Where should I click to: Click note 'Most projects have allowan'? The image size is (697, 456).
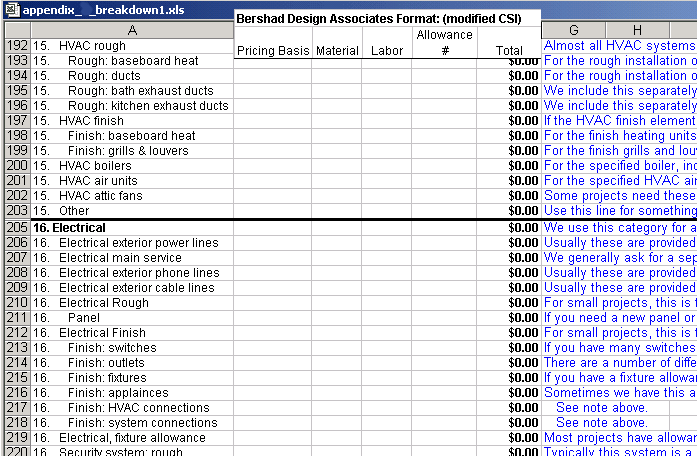(620, 438)
